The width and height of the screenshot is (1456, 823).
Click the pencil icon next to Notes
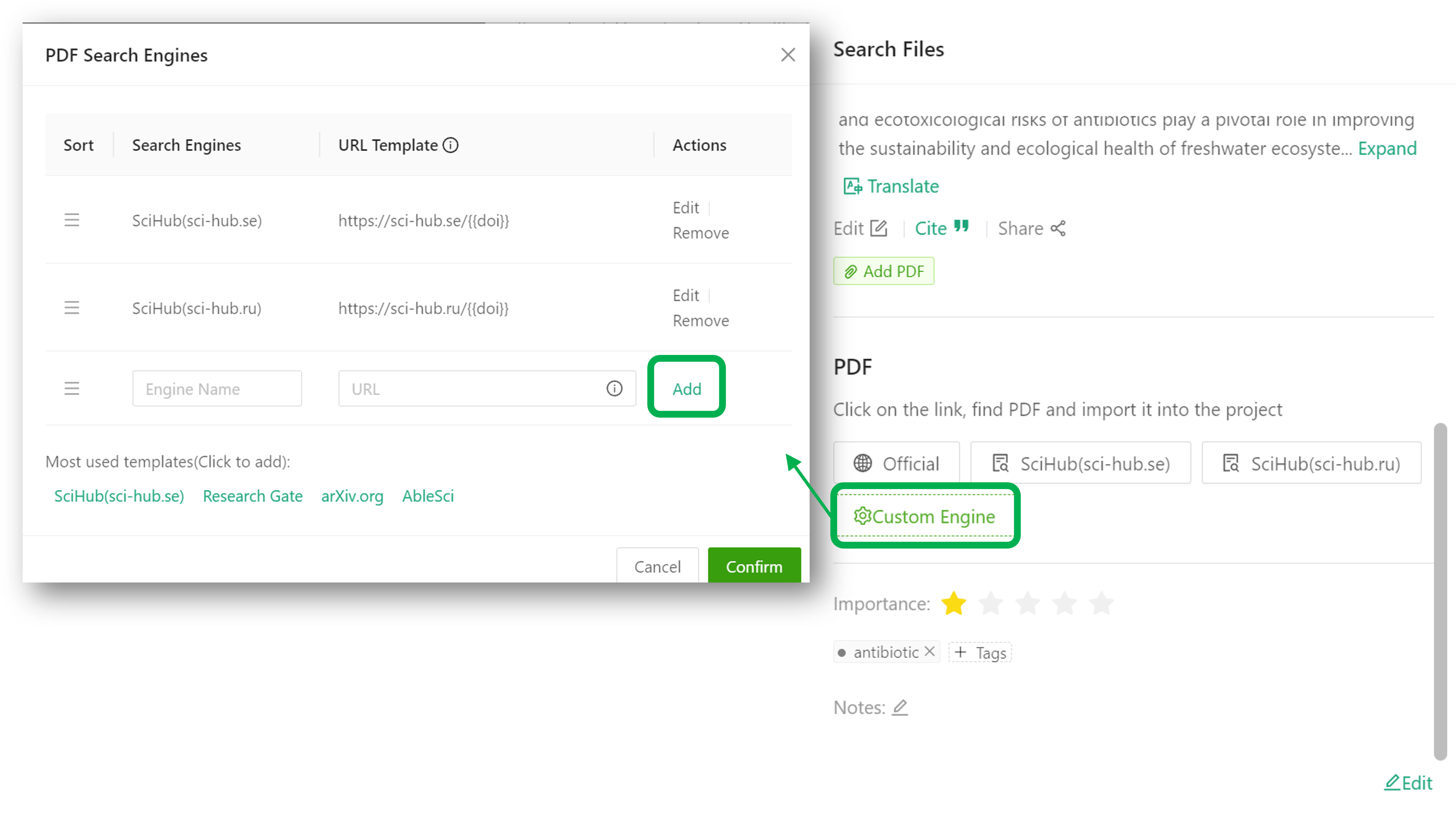pos(900,707)
